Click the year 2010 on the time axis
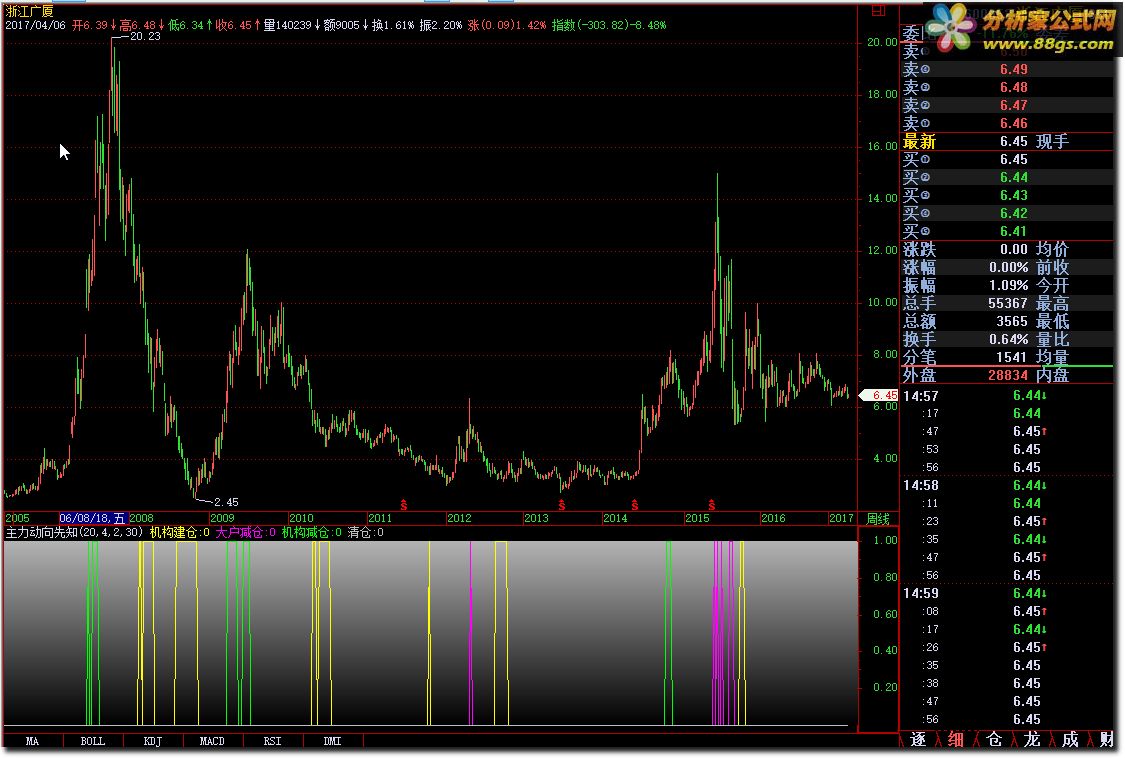This screenshot has width=1125, height=758. point(301,518)
